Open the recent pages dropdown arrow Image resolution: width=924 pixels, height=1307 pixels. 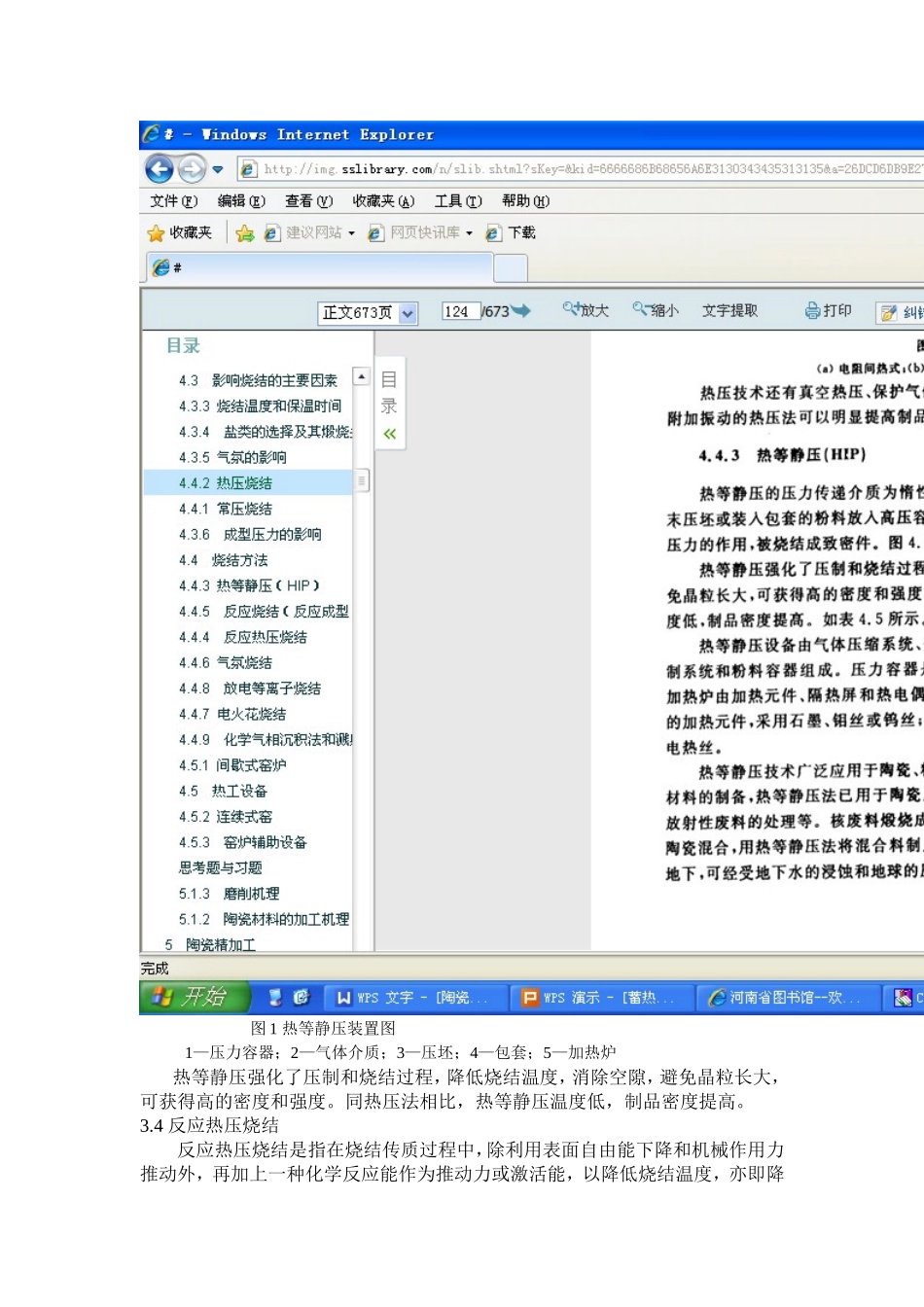(218, 169)
